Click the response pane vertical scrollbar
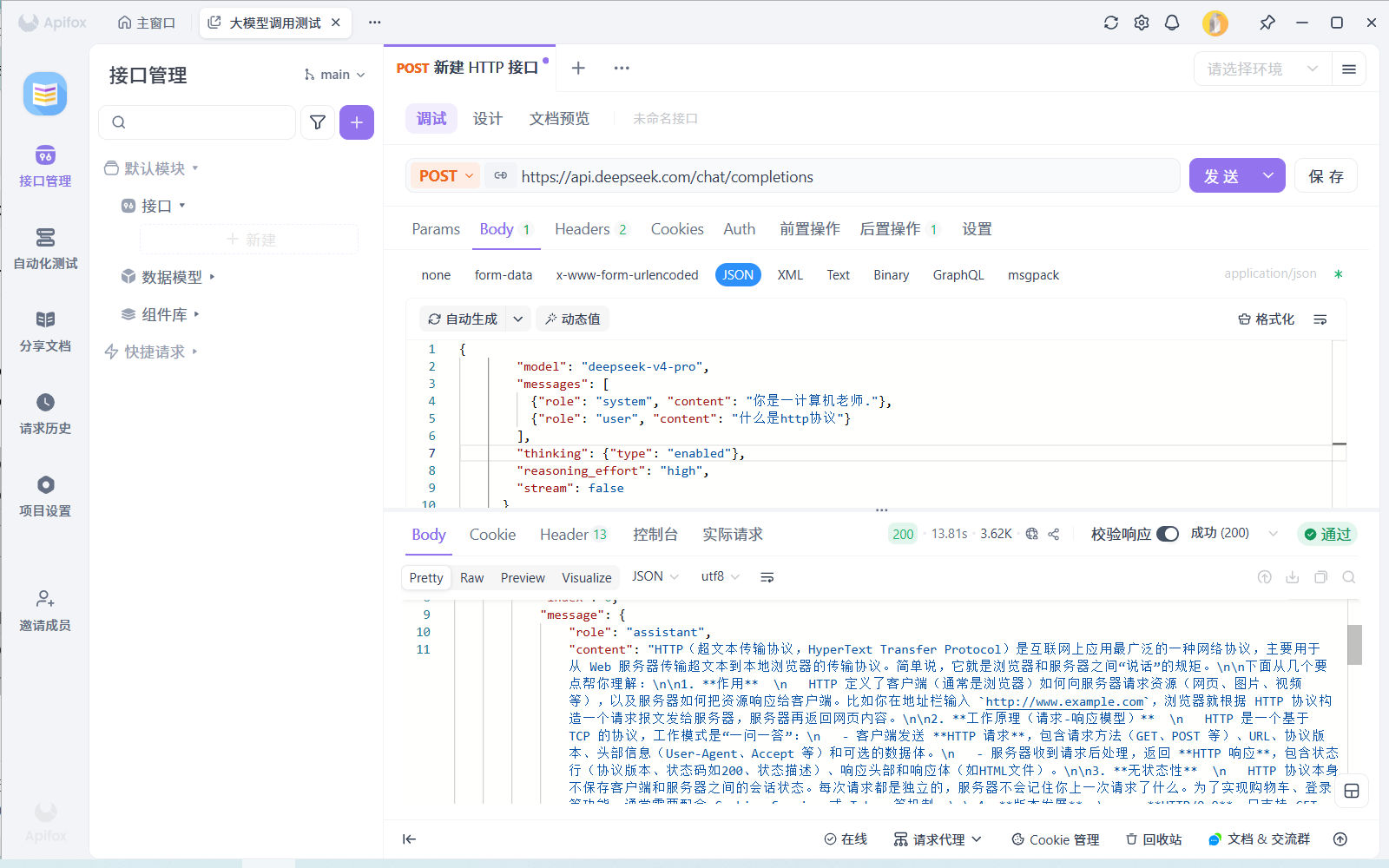Image resolution: width=1389 pixels, height=868 pixels. (1354, 644)
